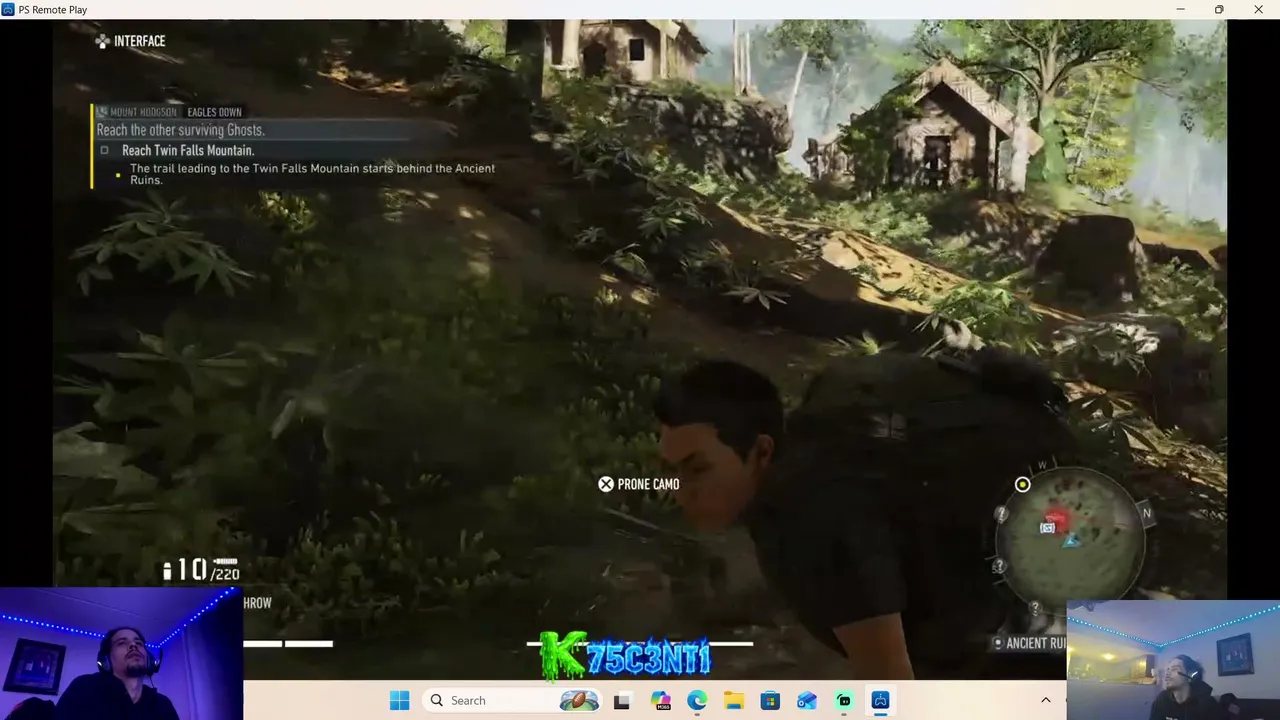
Task: Click the topmost question-mark marker on minimap
Action: coord(1002,515)
